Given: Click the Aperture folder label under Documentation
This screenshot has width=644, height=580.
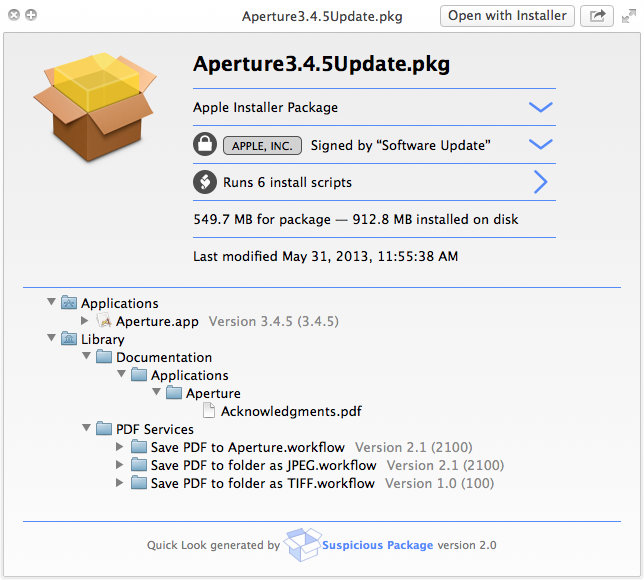Looking at the screenshot, I should [214, 394].
